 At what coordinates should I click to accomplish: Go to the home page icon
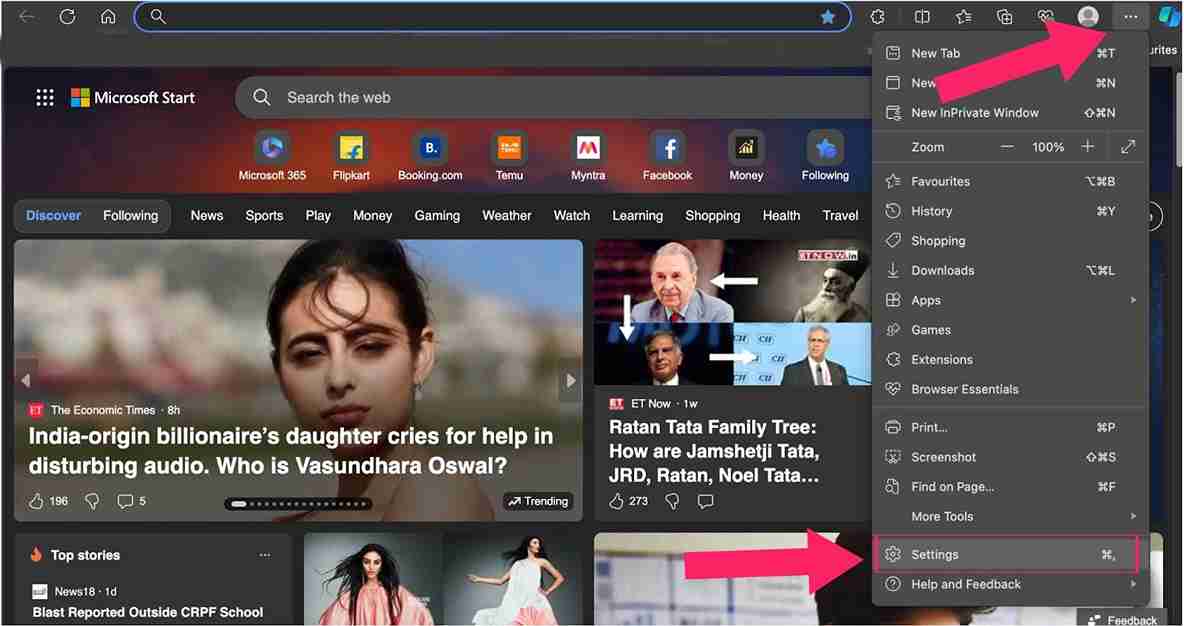pyautogui.click(x=108, y=17)
